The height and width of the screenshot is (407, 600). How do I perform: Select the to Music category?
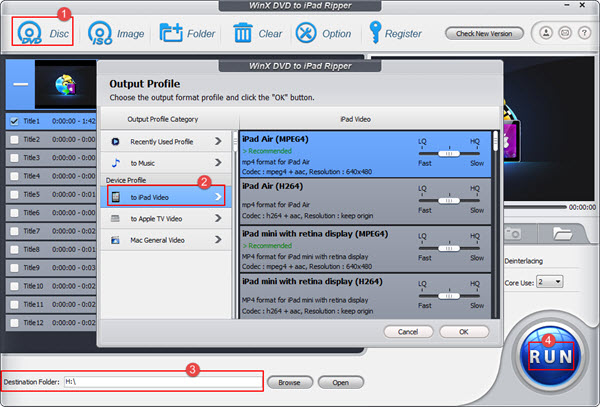166,163
